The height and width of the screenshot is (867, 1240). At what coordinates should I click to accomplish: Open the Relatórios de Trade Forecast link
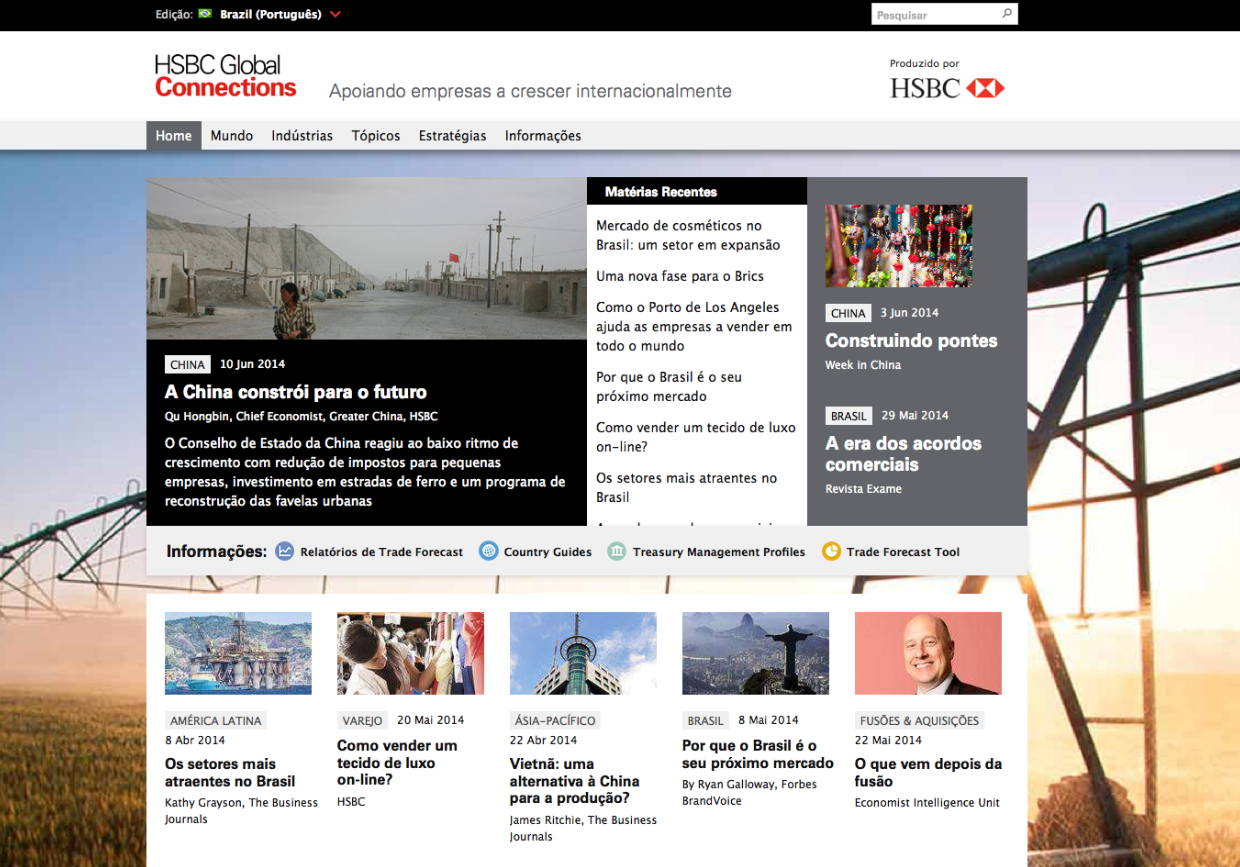381,552
